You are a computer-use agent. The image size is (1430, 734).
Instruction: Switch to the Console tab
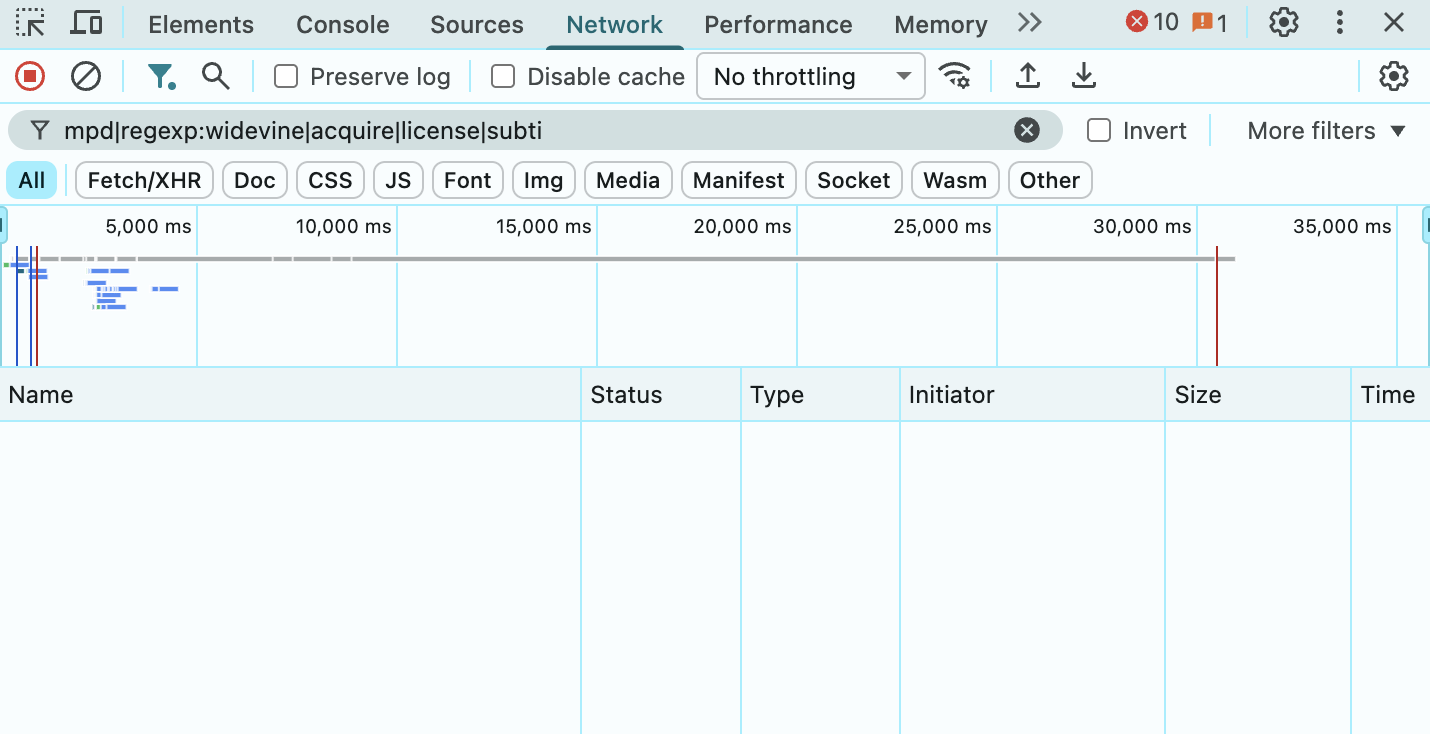click(342, 25)
